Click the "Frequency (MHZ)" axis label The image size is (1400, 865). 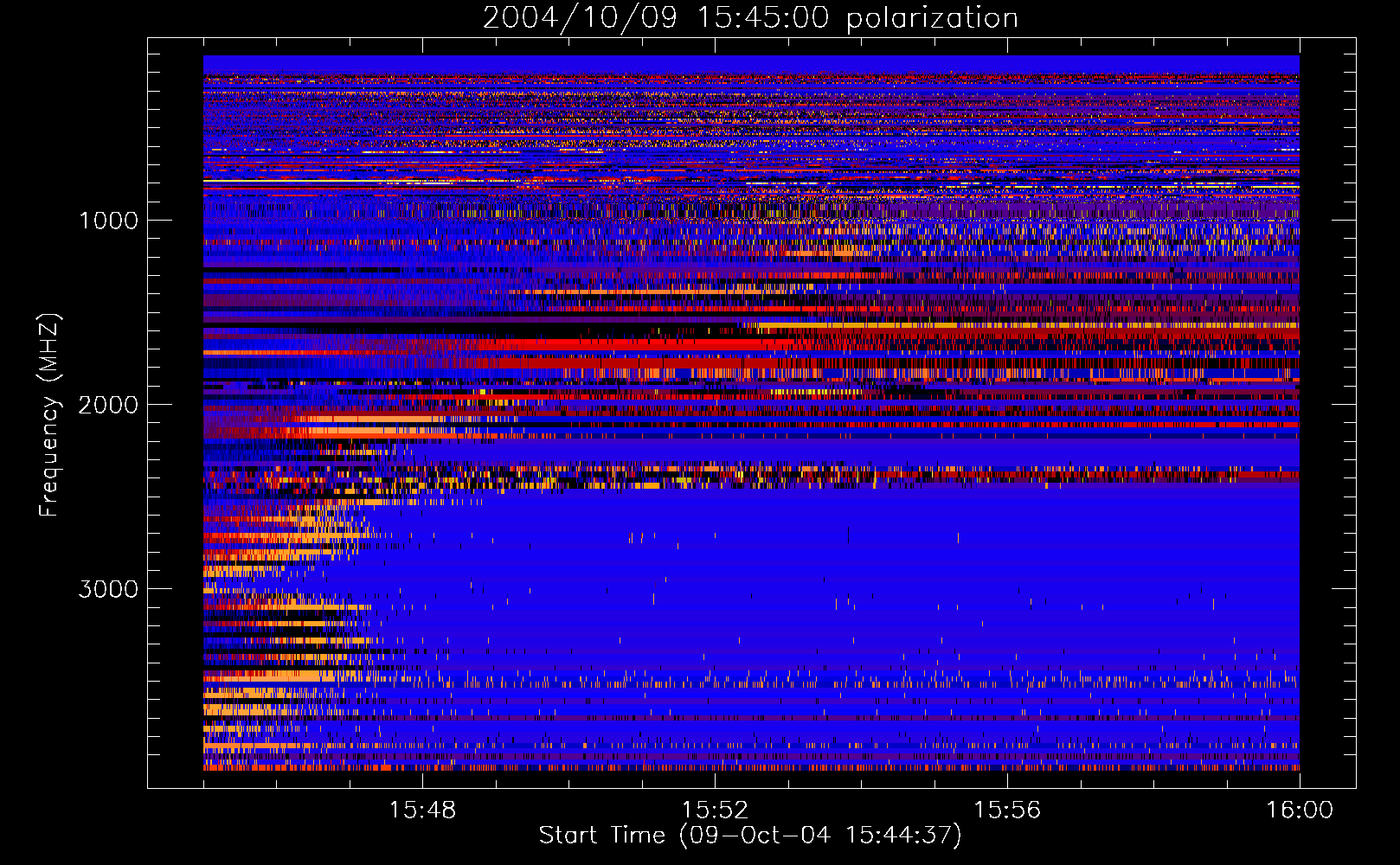[x=48, y=415]
